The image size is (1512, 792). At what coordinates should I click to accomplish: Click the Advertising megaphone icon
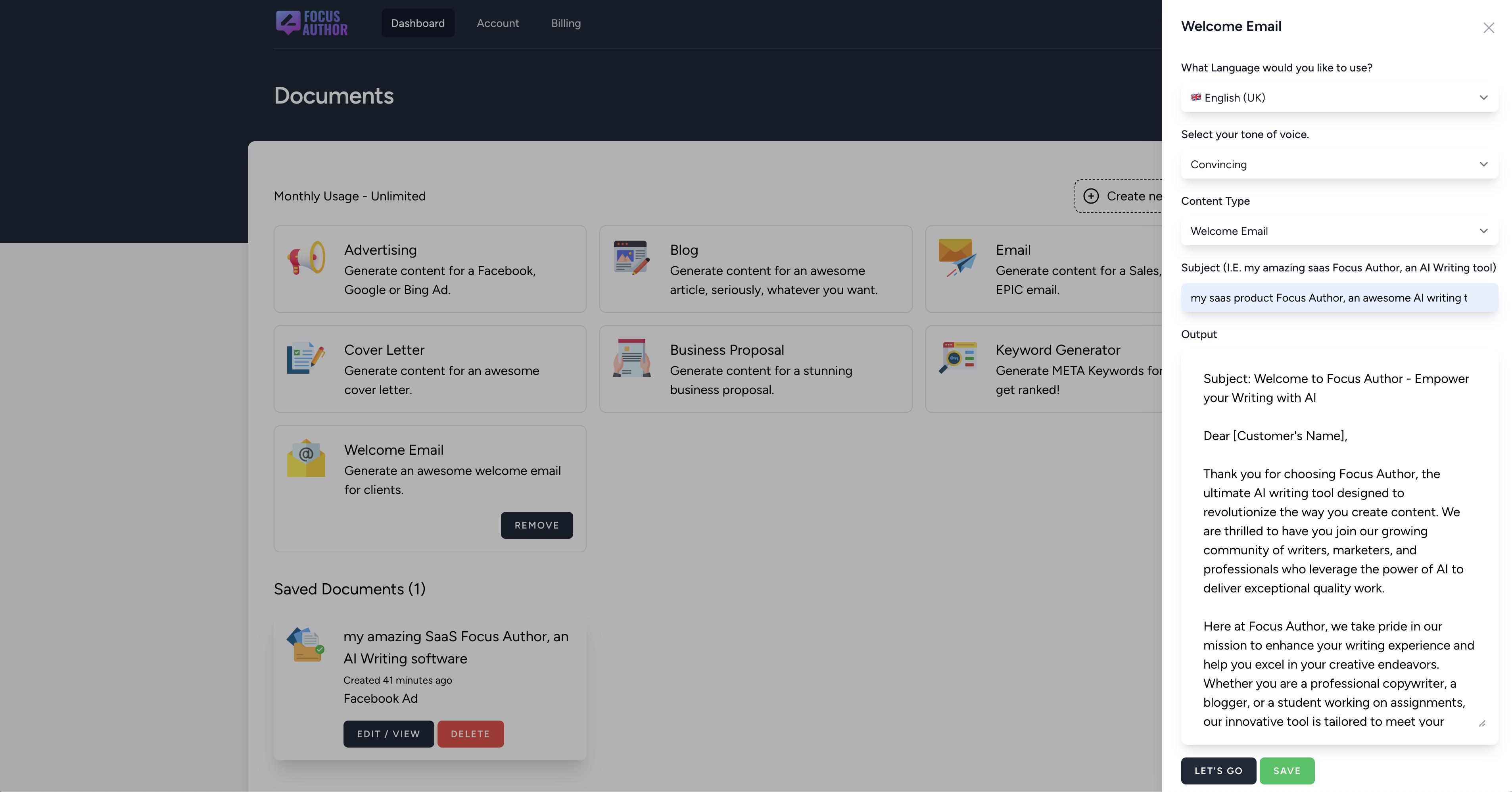[306, 258]
